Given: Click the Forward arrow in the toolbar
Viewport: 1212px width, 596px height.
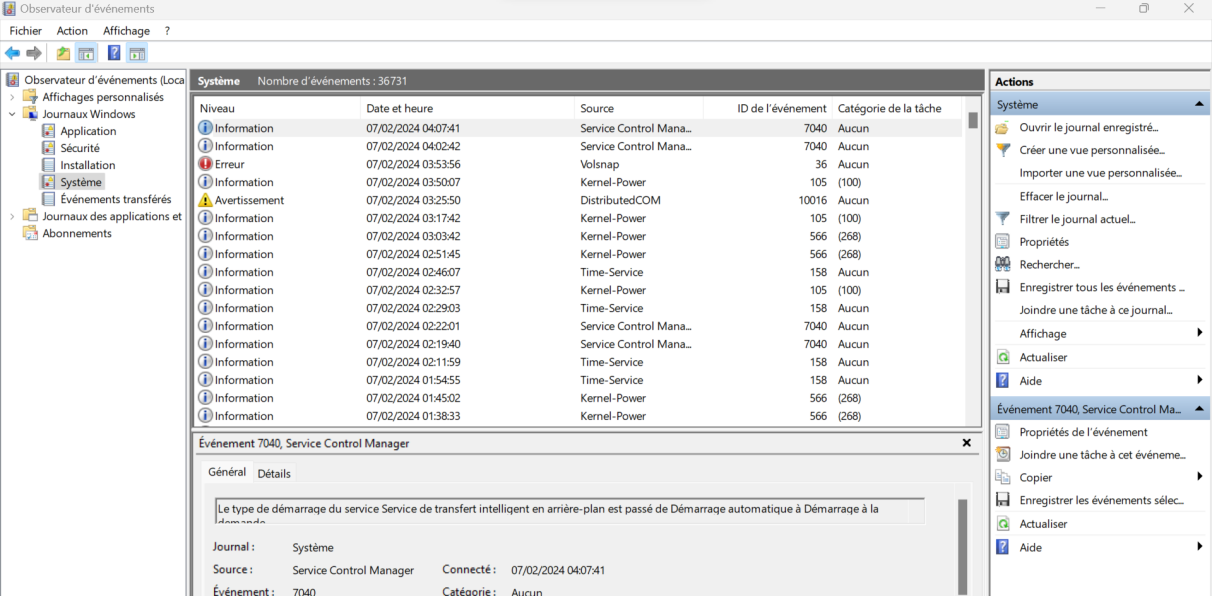Looking at the screenshot, I should 34,53.
